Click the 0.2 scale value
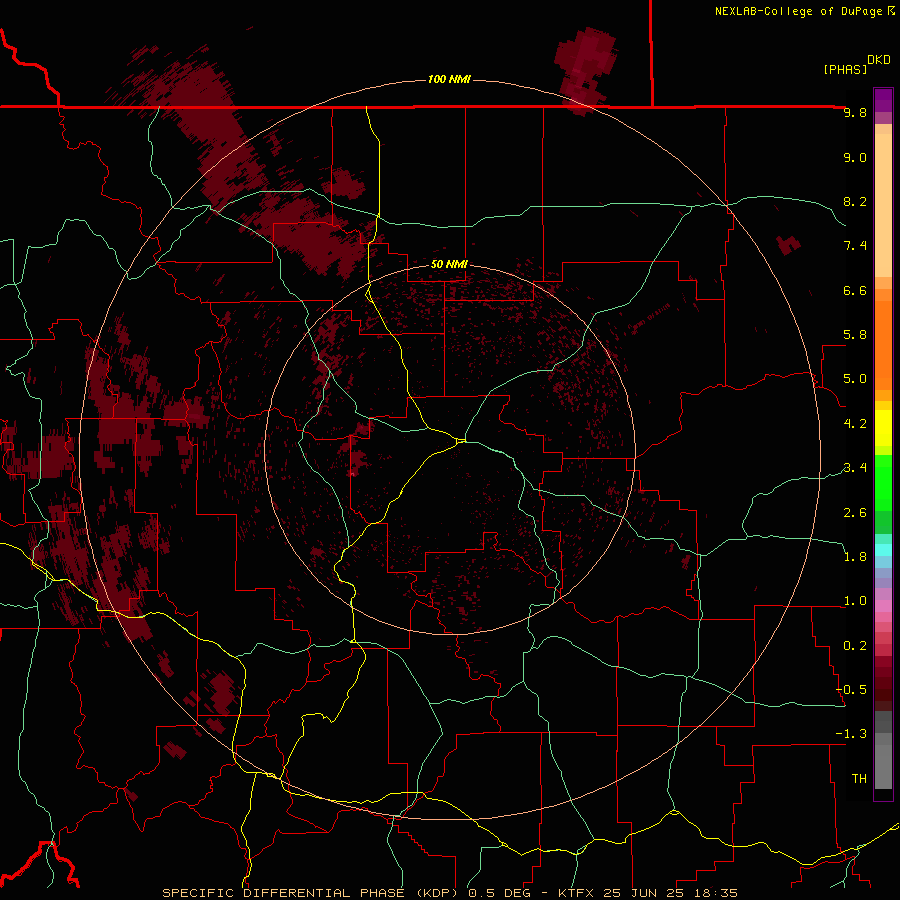The image size is (900, 900). pyautogui.click(x=855, y=646)
